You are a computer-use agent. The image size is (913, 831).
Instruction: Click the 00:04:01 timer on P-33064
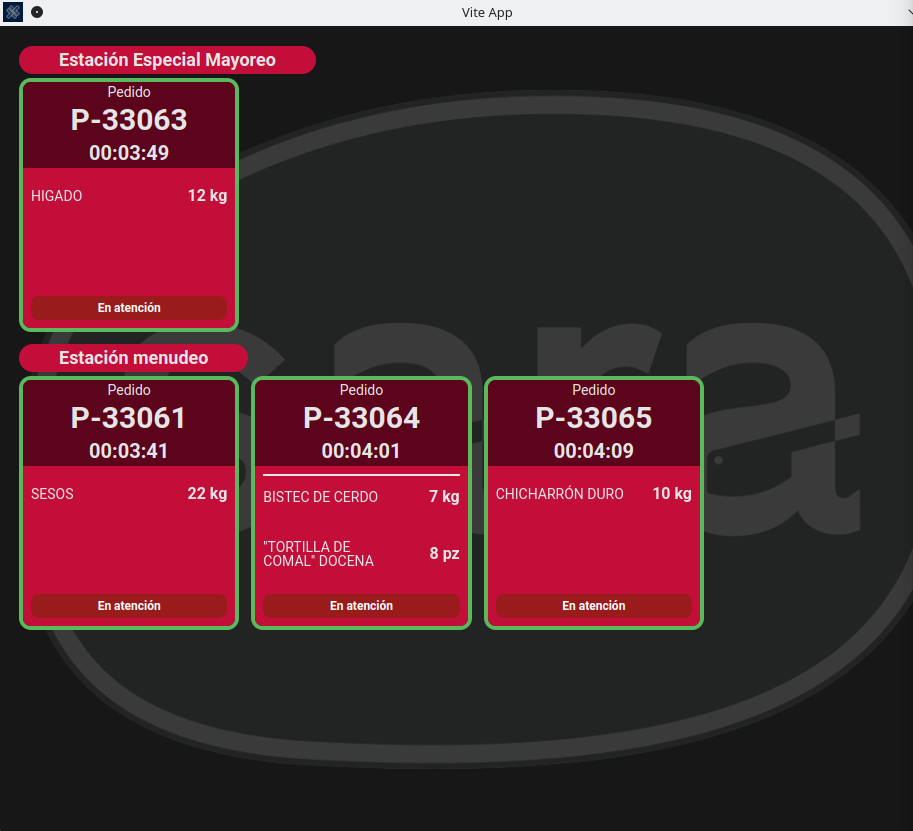point(361,451)
